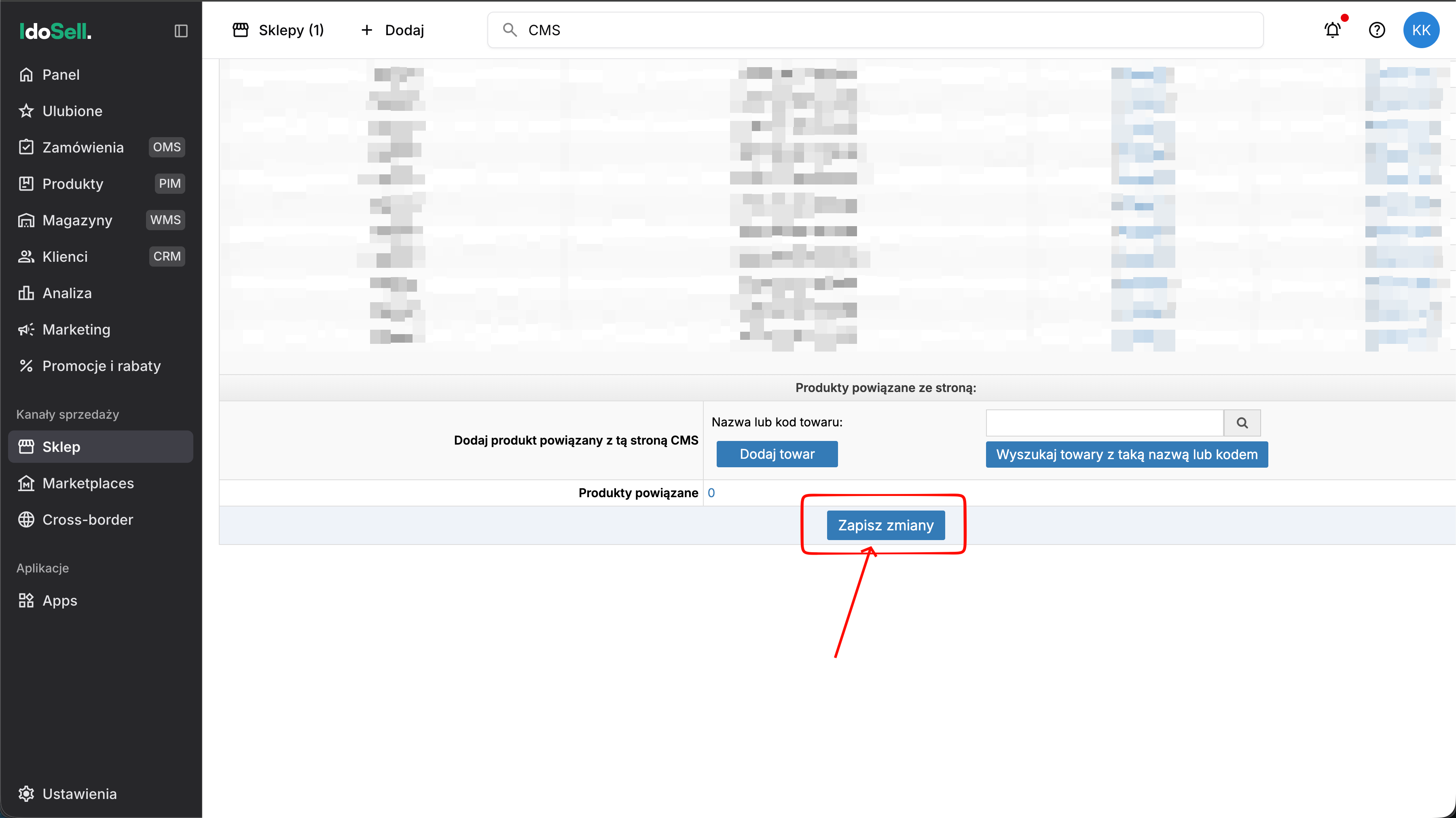
Task: Click the Nazwa lub kod towaru field
Action: (1105, 423)
